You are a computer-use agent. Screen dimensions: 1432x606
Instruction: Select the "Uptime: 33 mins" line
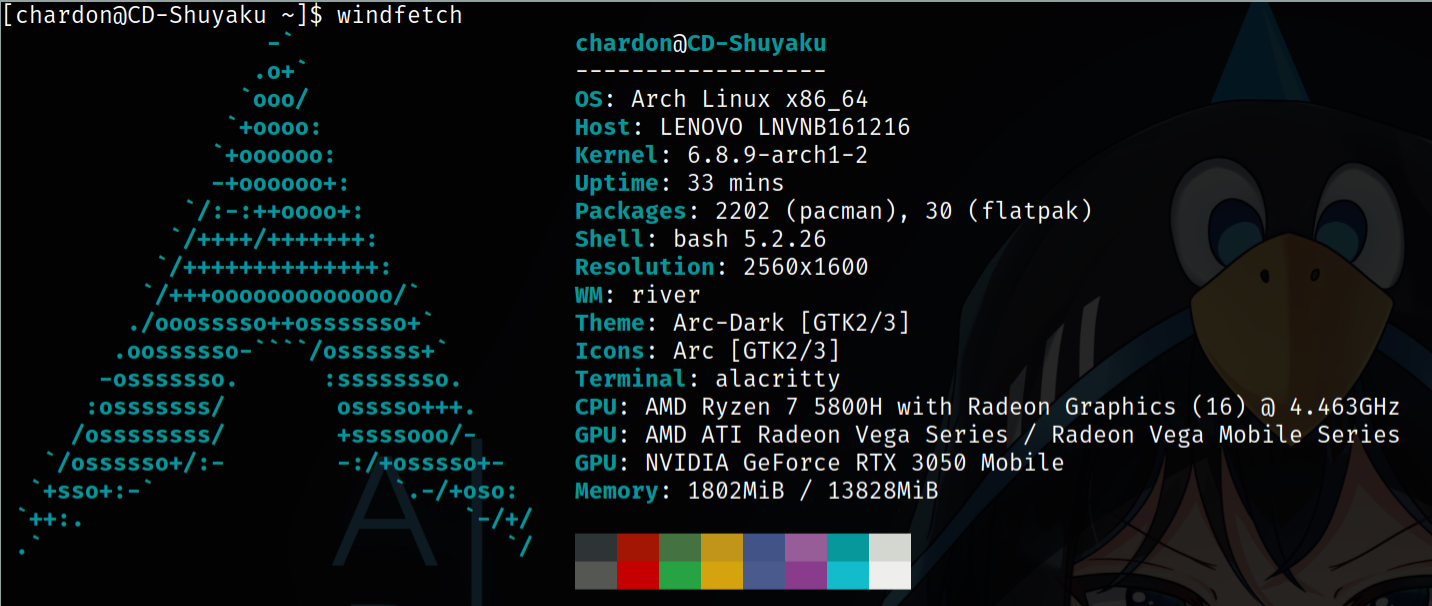679,184
